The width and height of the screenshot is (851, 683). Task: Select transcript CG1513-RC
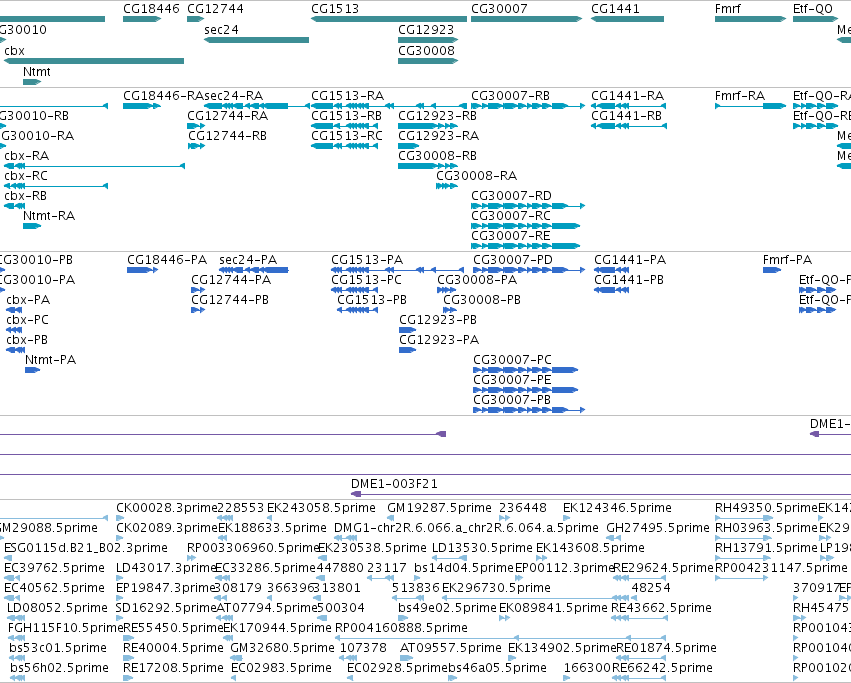click(x=344, y=146)
